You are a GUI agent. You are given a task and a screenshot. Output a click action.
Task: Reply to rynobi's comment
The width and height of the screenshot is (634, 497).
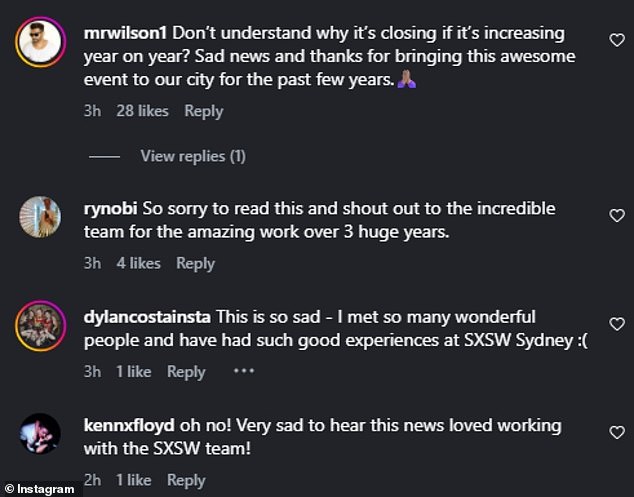click(195, 263)
